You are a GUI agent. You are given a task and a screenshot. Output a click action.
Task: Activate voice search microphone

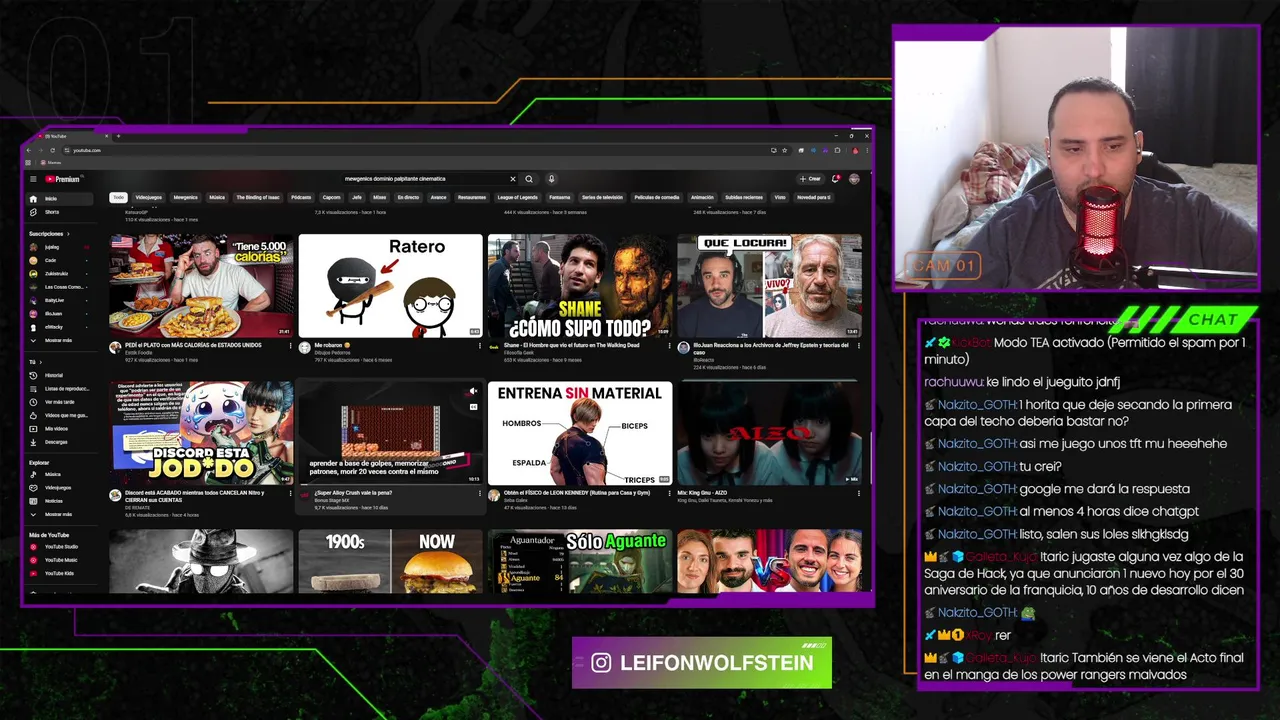coord(551,179)
